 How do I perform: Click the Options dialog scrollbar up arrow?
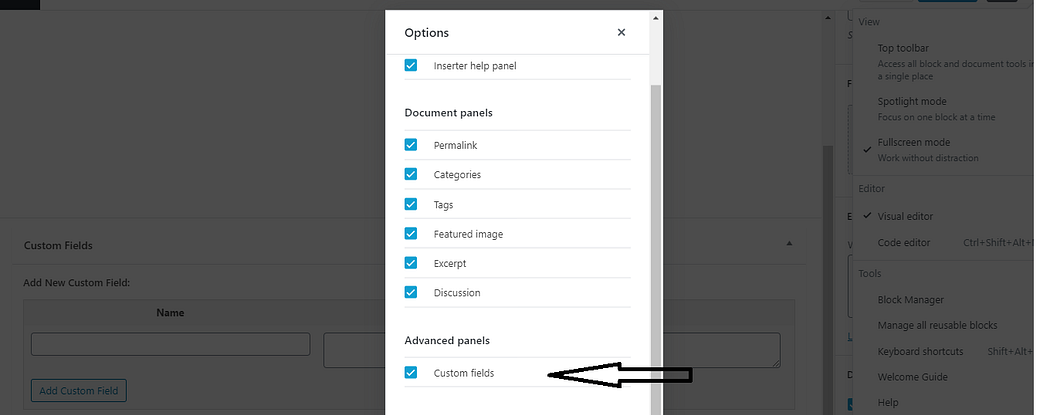coord(656,18)
